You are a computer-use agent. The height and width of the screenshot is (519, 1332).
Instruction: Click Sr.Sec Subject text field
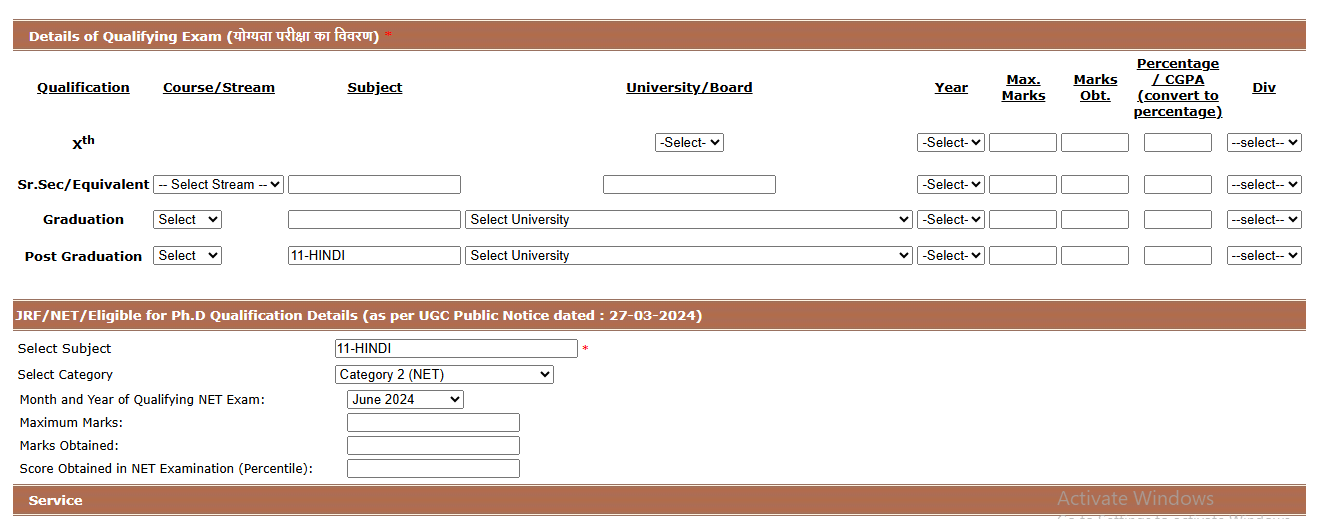coord(374,185)
